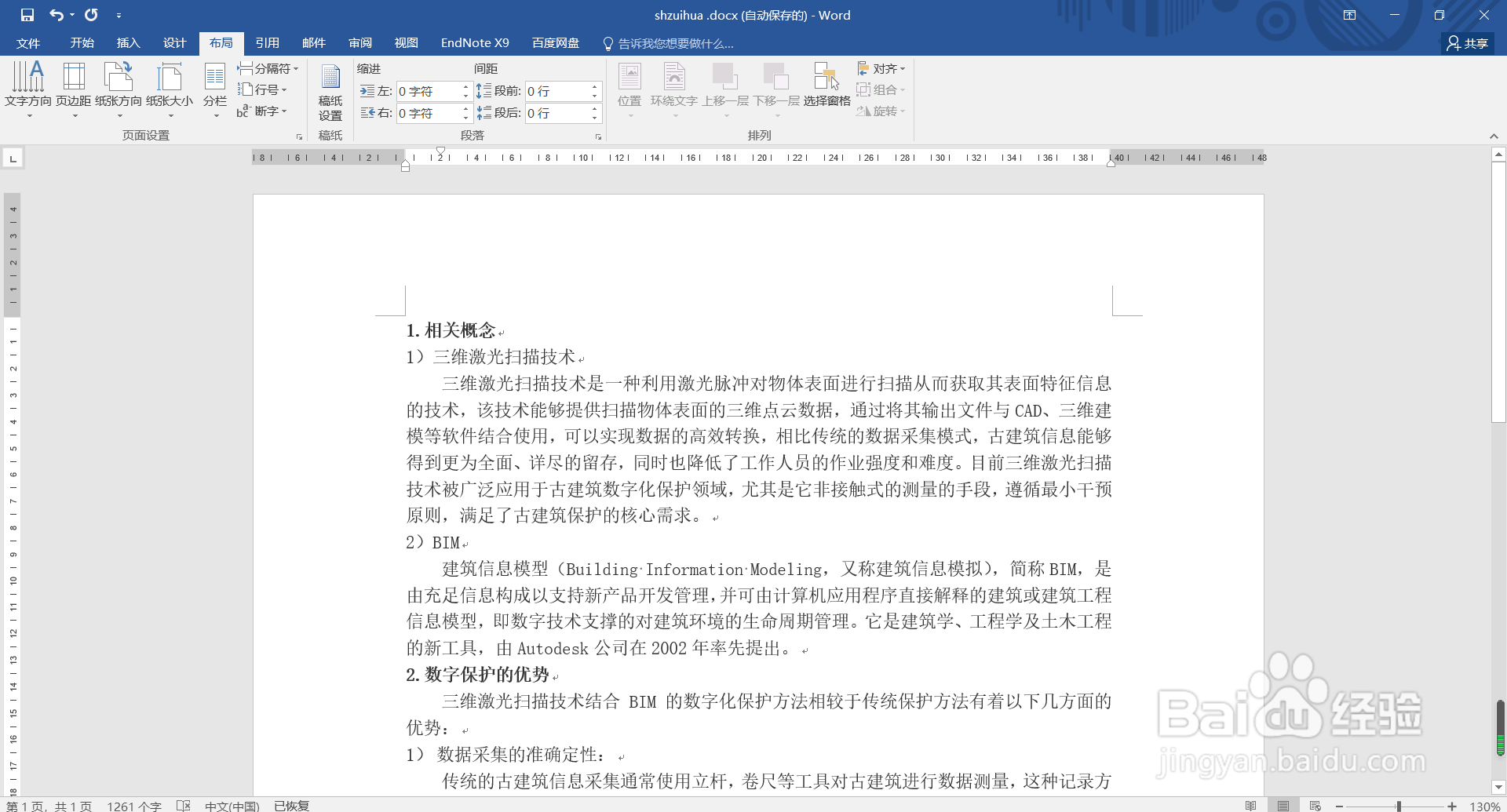The width and height of the screenshot is (1507, 812).
Task: Open the undo history dropdown arrow
Action: click(x=72, y=15)
